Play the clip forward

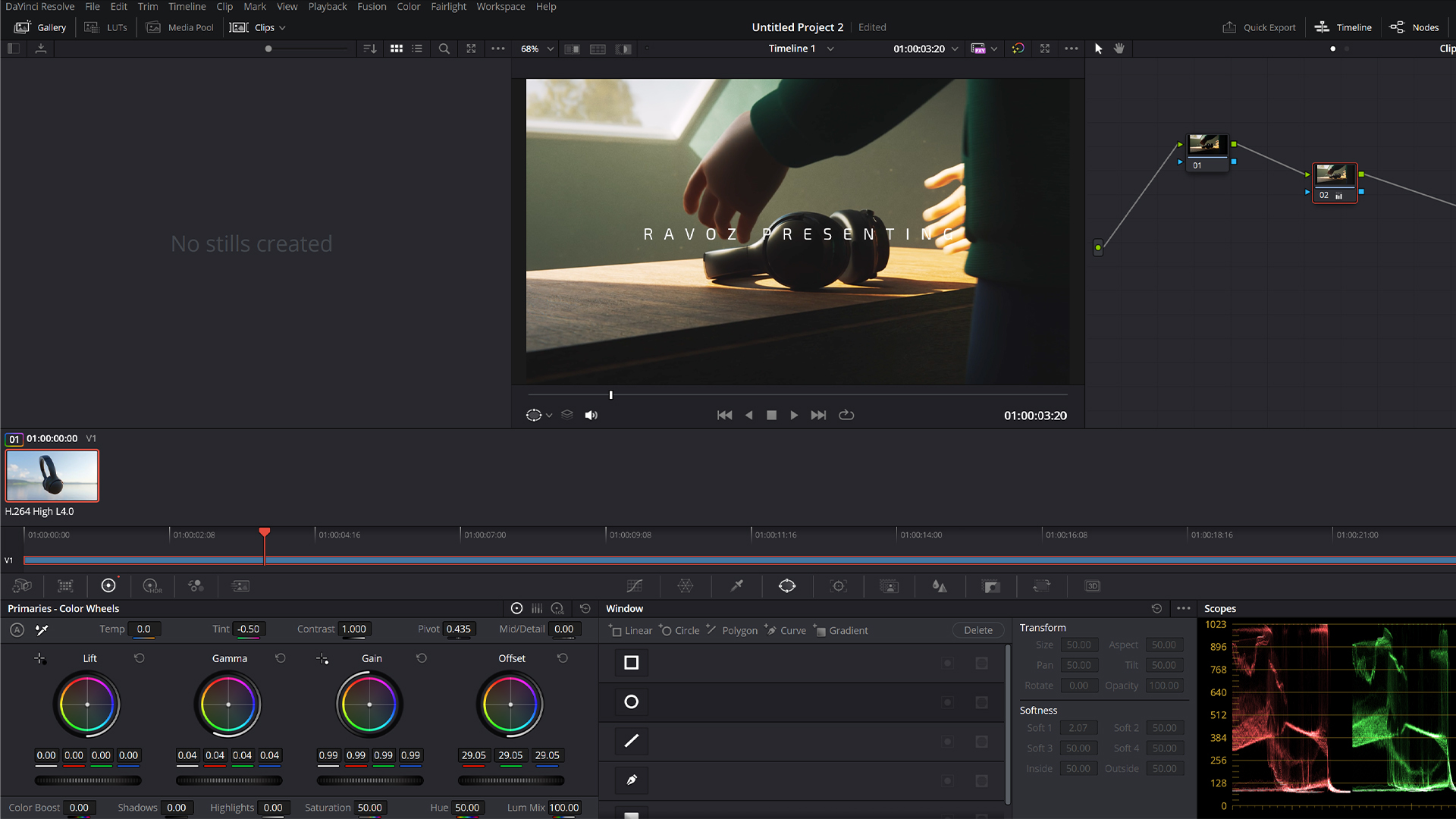pos(794,415)
